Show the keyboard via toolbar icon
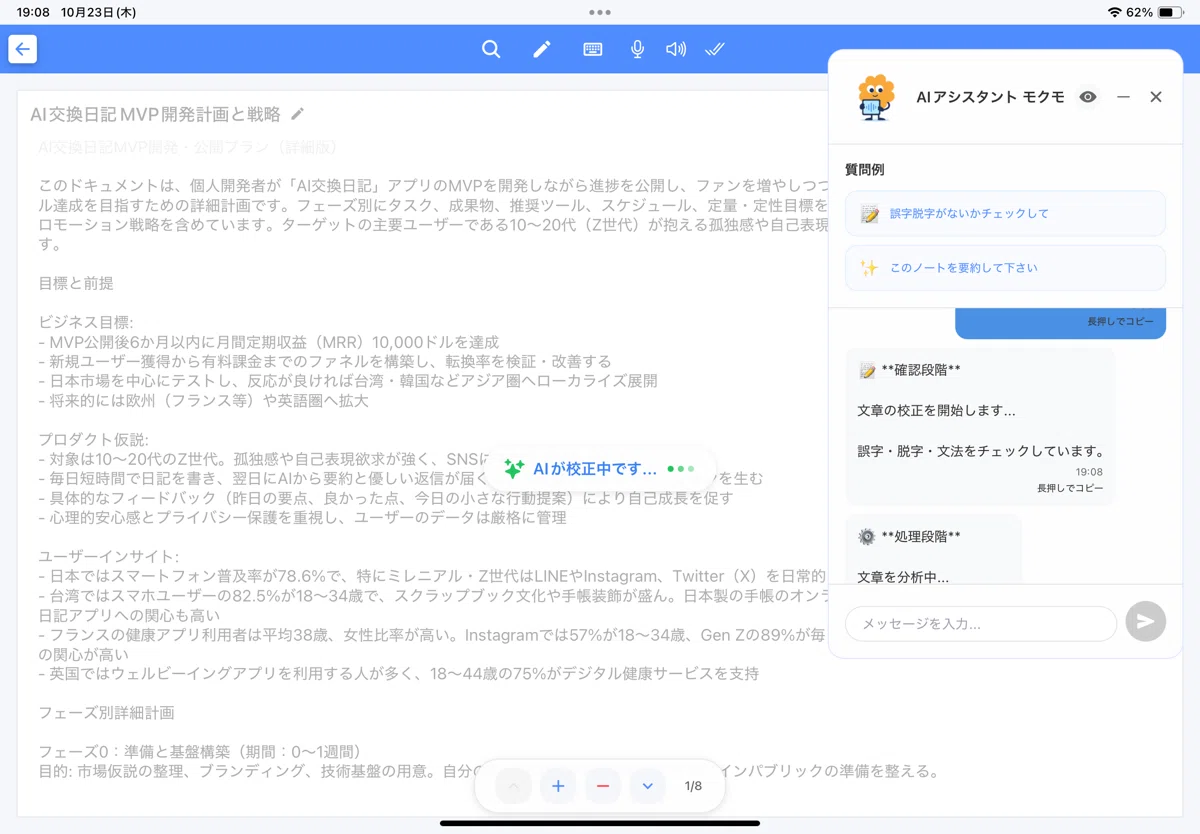The image size is (1200, 834). coord(593,49)
